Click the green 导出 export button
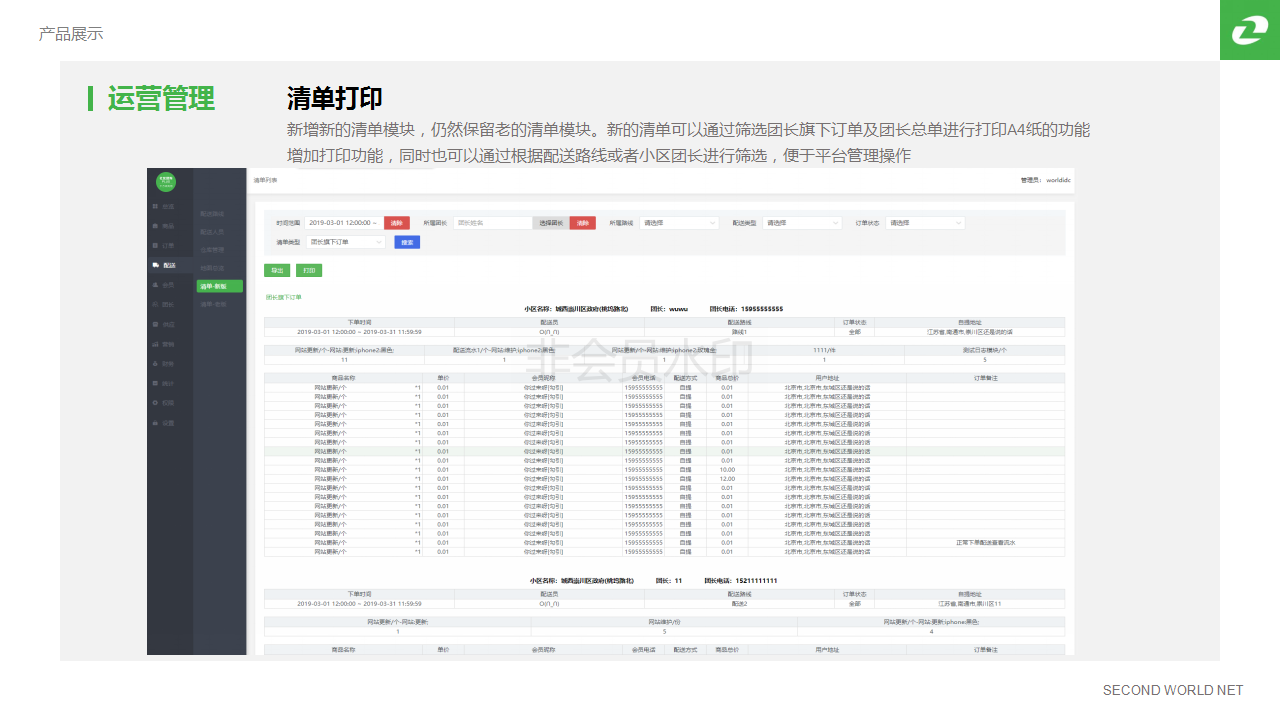Image resolution: width=1280 pixels, height=720 pixels. 277,270
